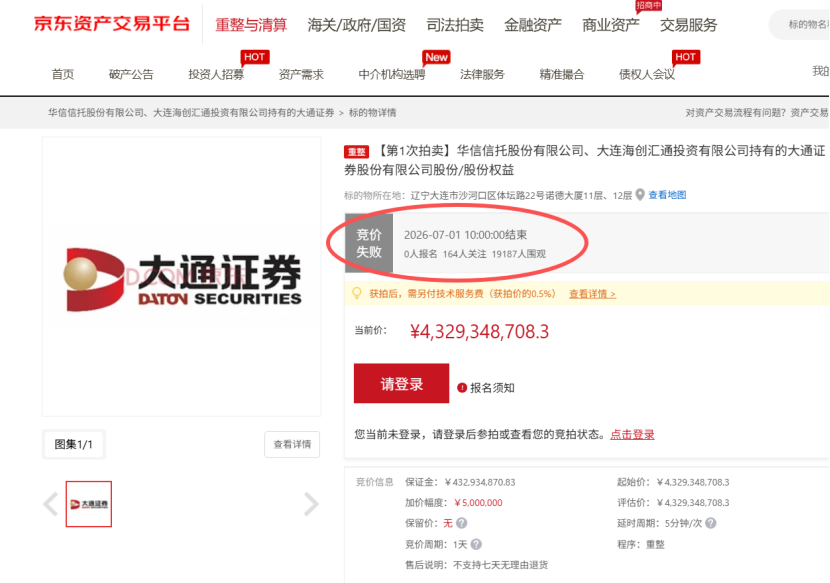Show the previous image with left arrow
The height and width of the screenshot is (583, 830).
pos(51,504)
